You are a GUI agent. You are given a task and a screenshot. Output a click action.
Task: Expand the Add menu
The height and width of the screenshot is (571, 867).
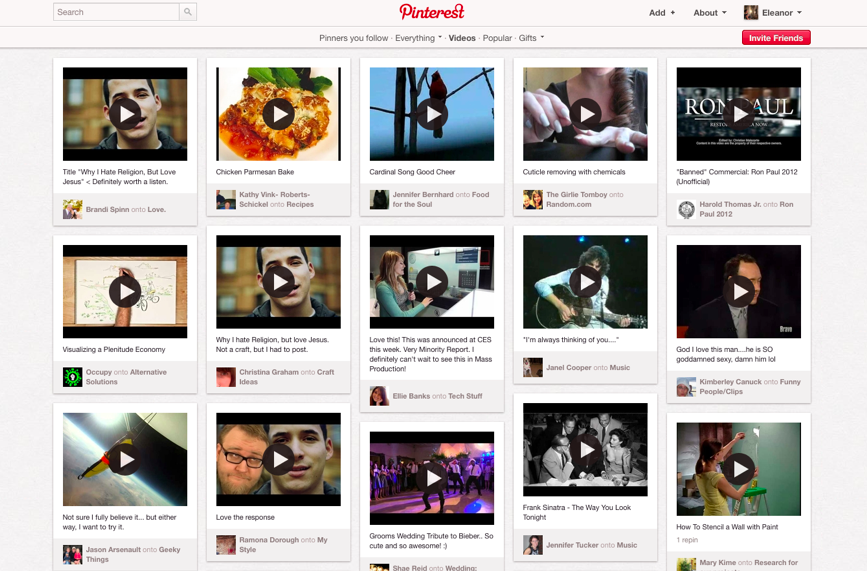click(x=662, y=13)
